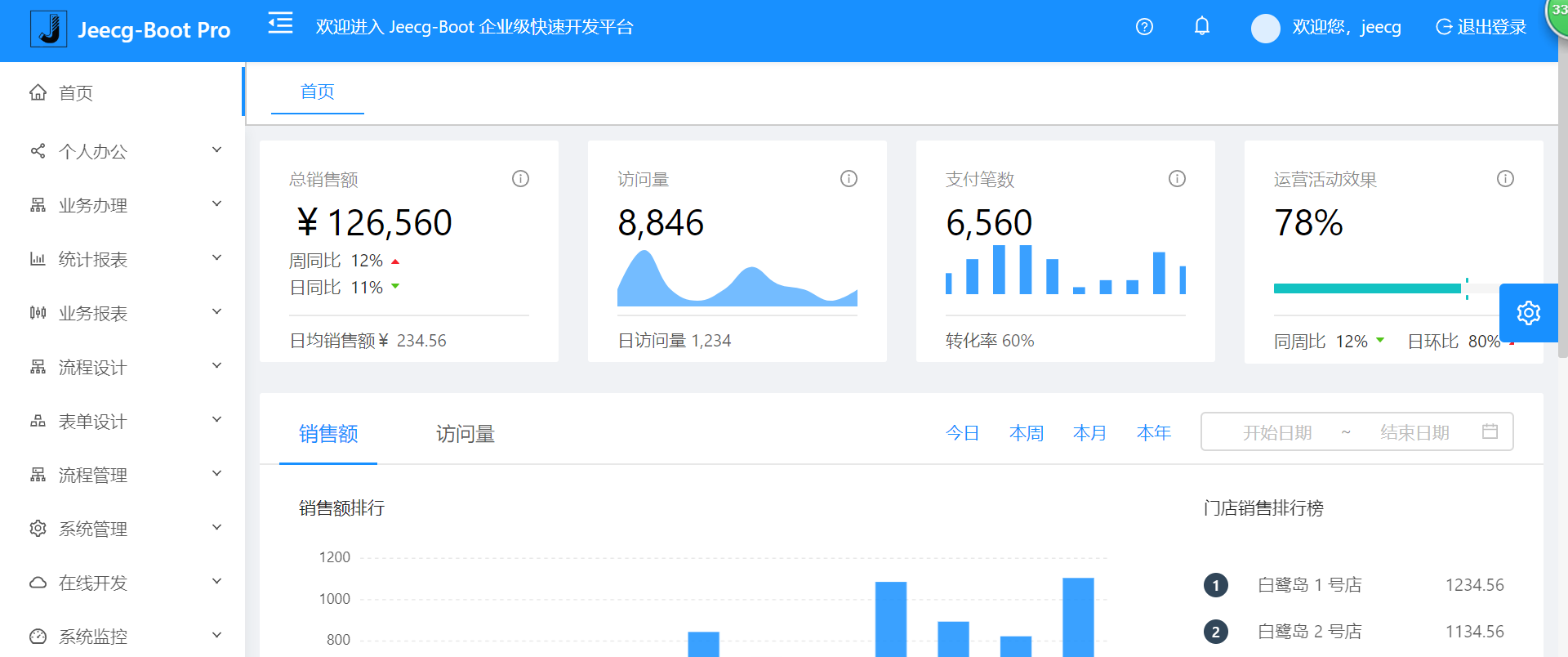1568x657 pixels.
Task: Switch to the 销售额 tab
Action: tap(328, 433)
